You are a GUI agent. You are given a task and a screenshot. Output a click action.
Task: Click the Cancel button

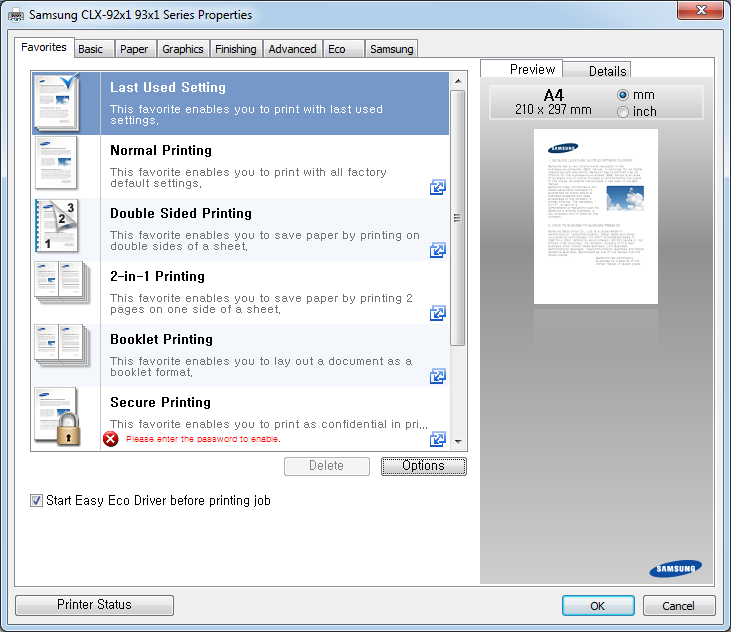(678, 605)
